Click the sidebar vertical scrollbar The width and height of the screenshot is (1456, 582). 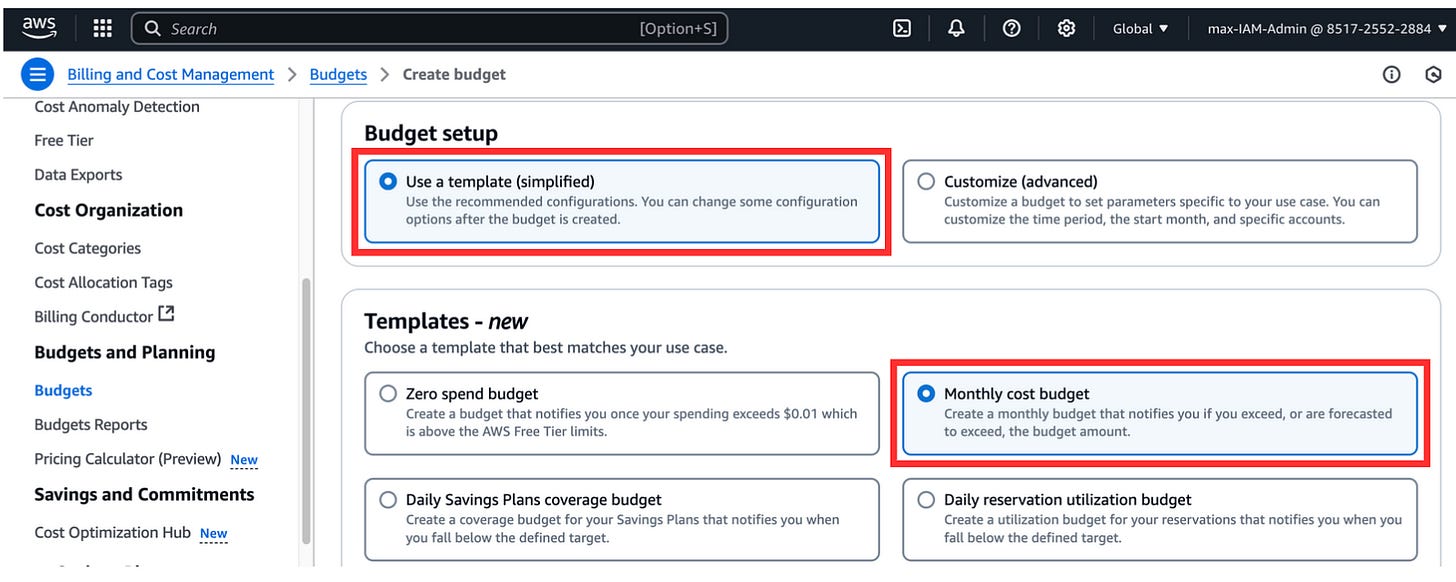click(x=306, y=410)
